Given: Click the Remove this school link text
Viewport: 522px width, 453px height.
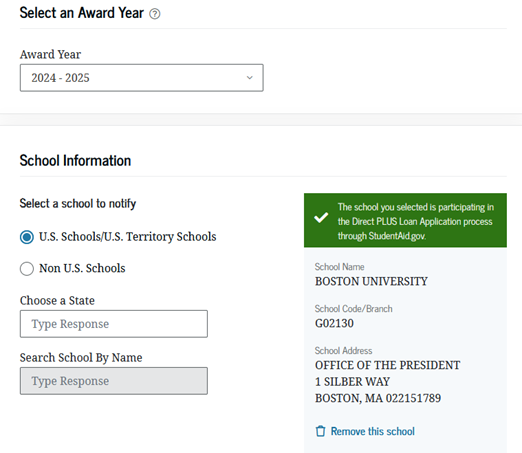Looking at the screenshot, I should pyautogui.click(x=373, y=431).
